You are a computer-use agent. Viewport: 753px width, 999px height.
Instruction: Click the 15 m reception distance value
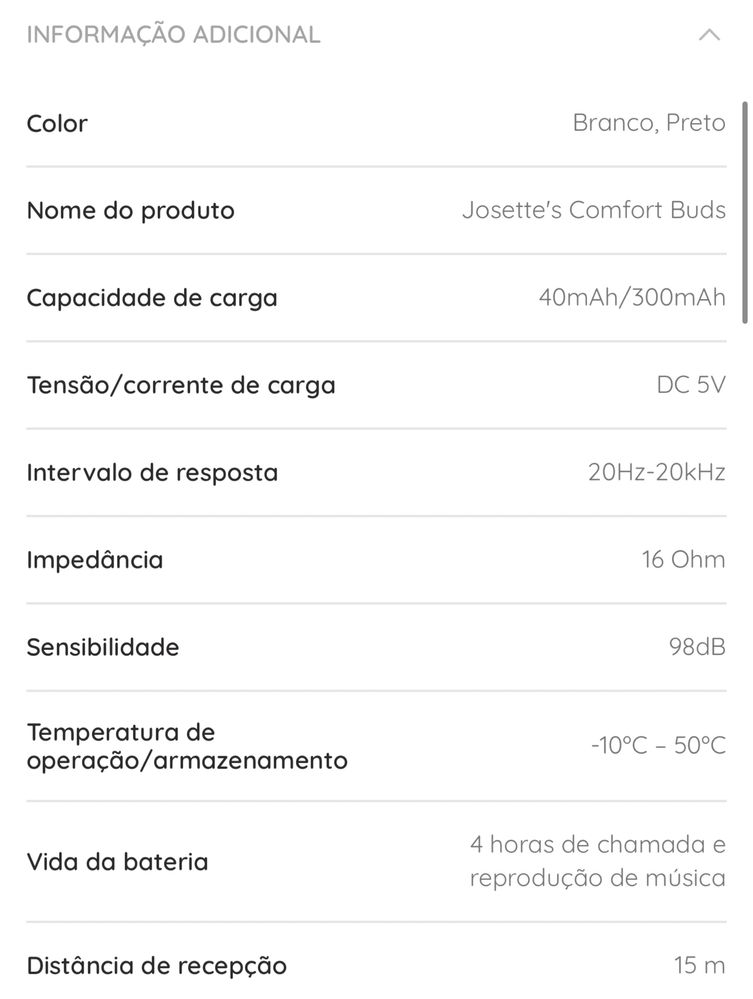[x=700, y=965]
